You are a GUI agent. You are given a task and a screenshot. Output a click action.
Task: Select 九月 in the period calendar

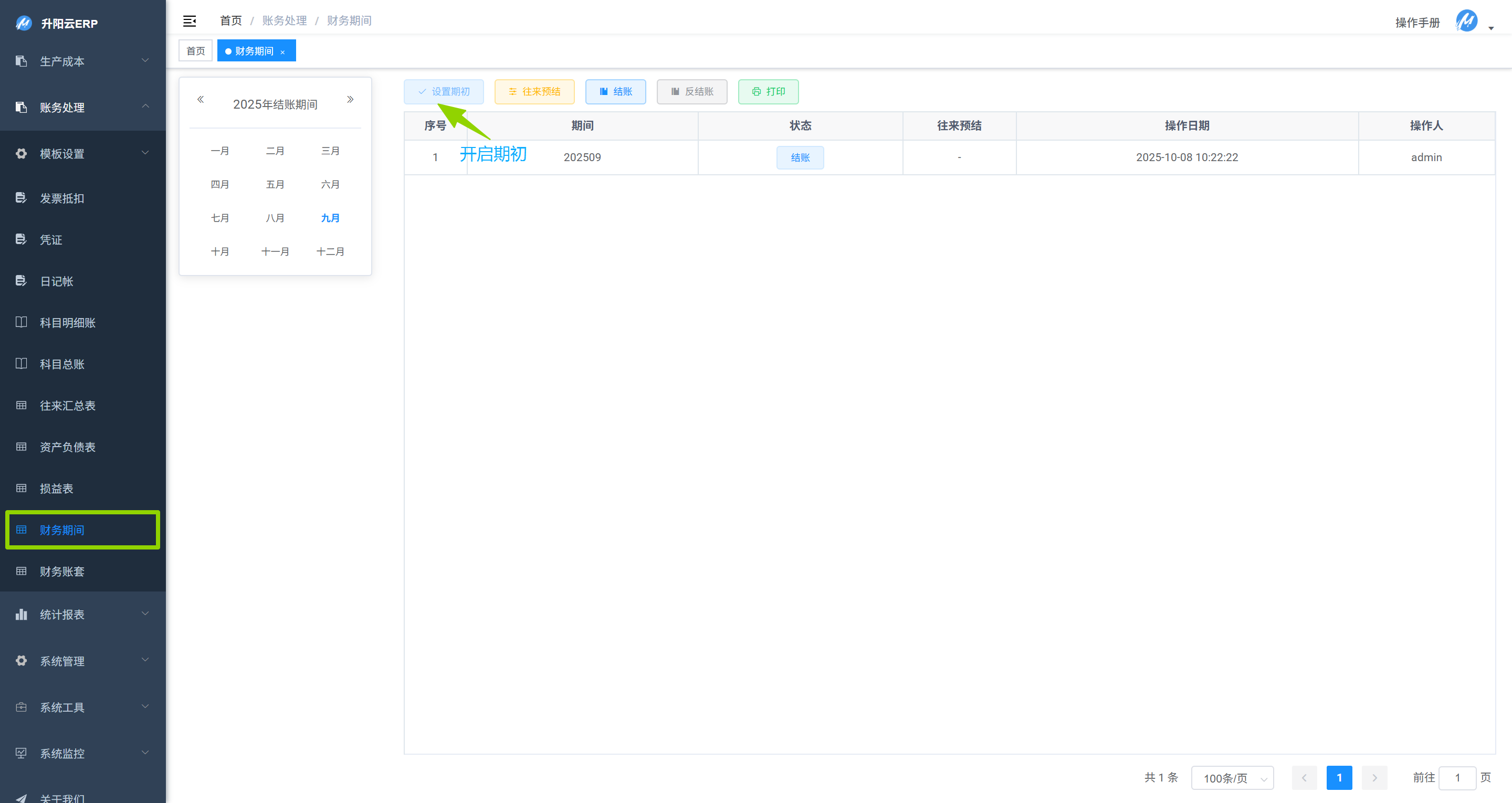[330, 218]
